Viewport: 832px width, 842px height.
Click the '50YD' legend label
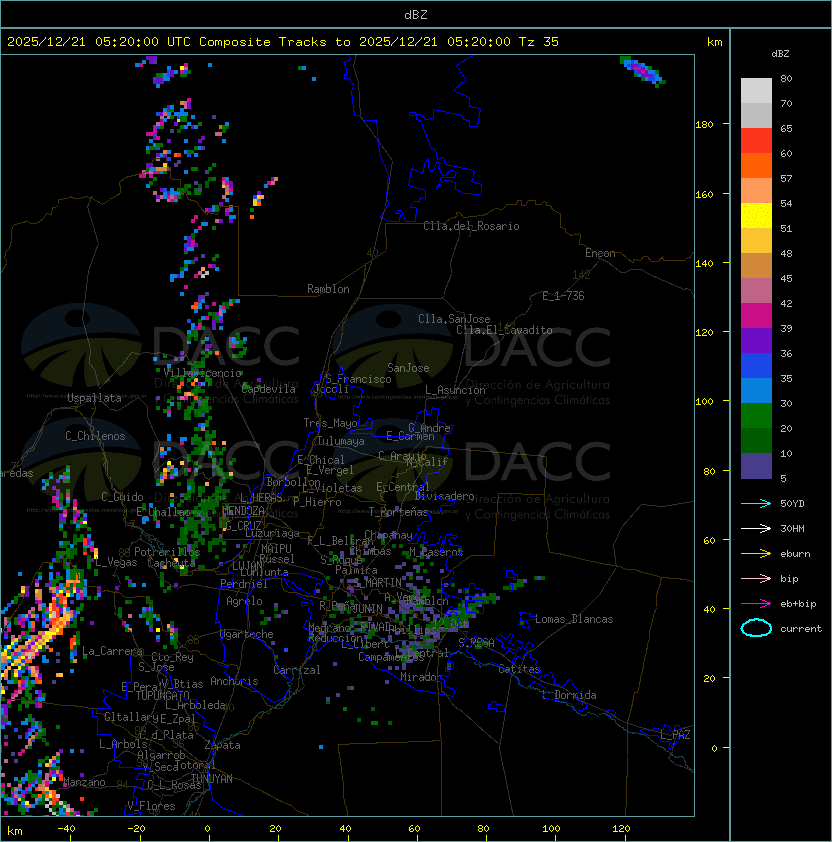click(x=792, y=504)
